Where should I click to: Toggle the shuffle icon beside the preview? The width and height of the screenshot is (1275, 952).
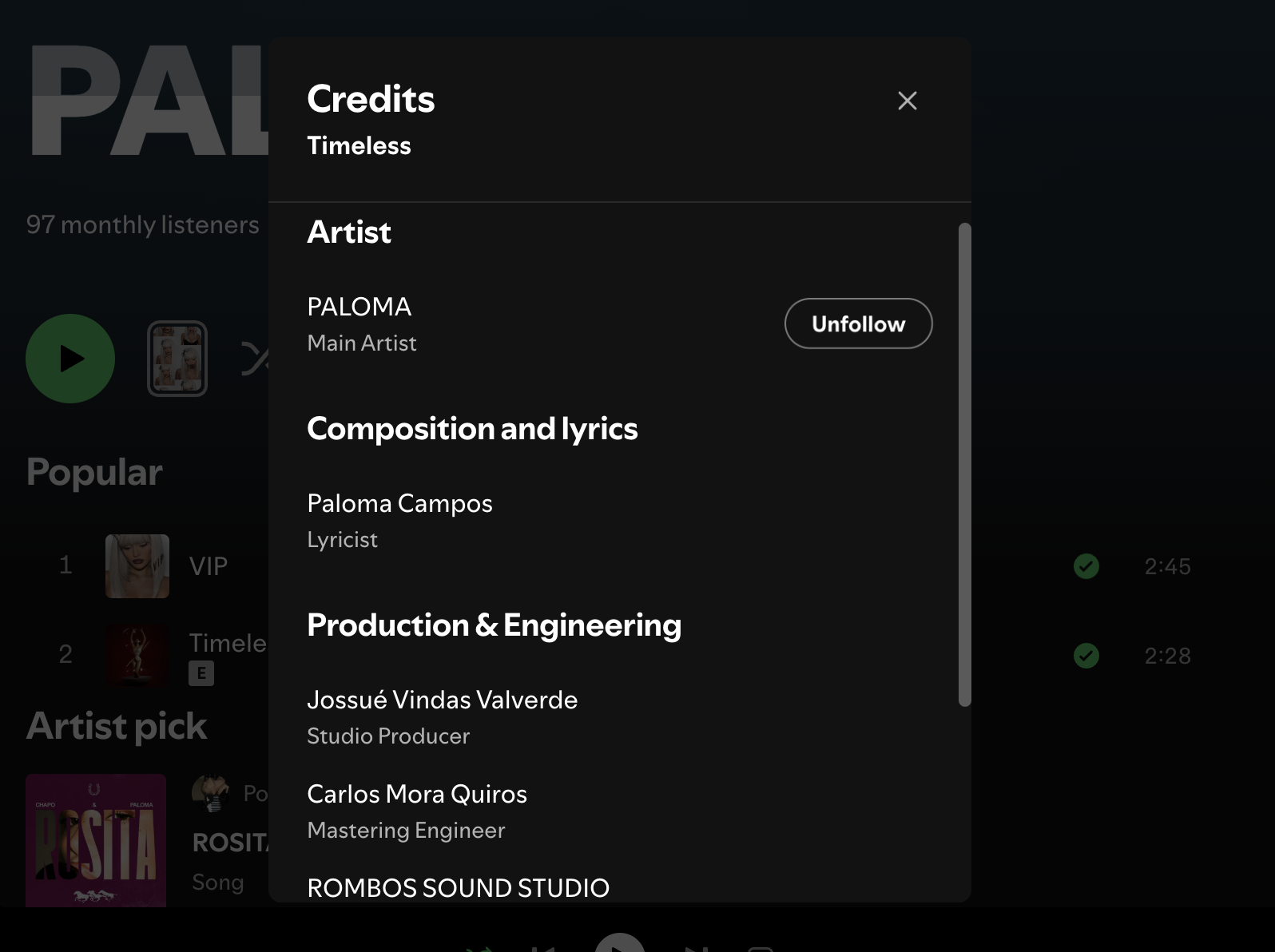[x=256, y=359]
